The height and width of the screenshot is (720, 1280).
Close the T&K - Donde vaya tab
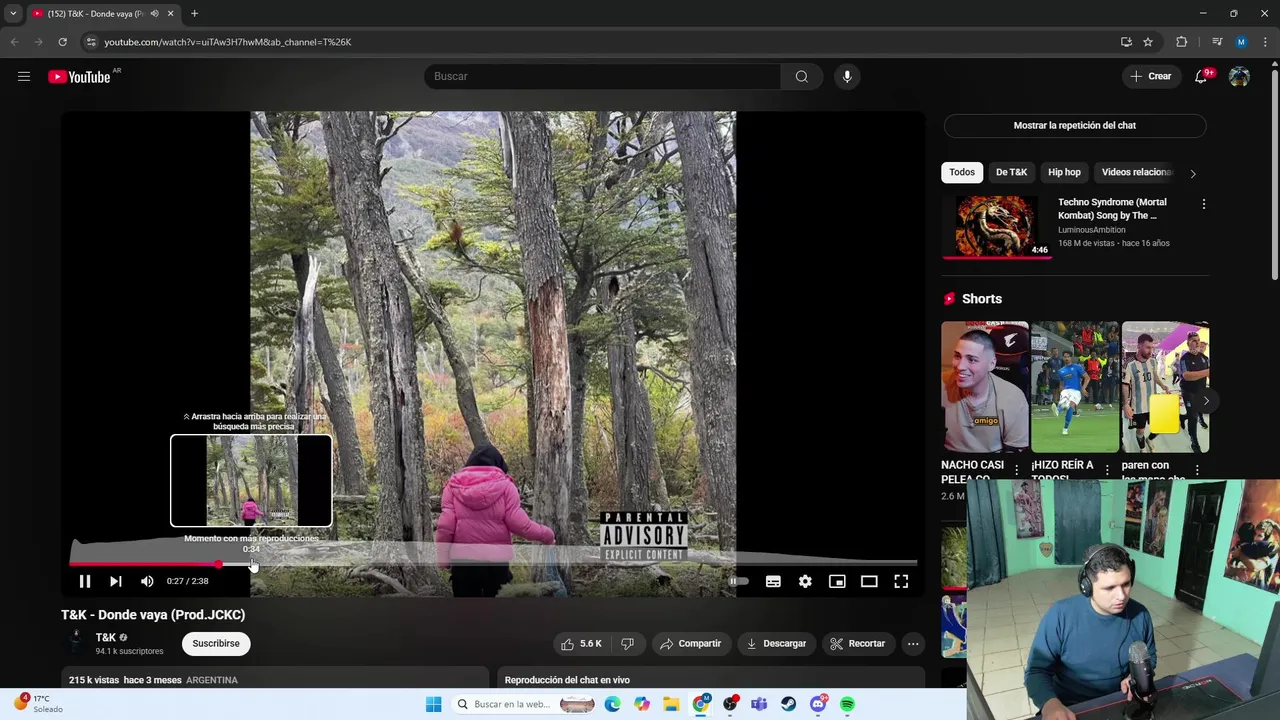coord(170,14)
